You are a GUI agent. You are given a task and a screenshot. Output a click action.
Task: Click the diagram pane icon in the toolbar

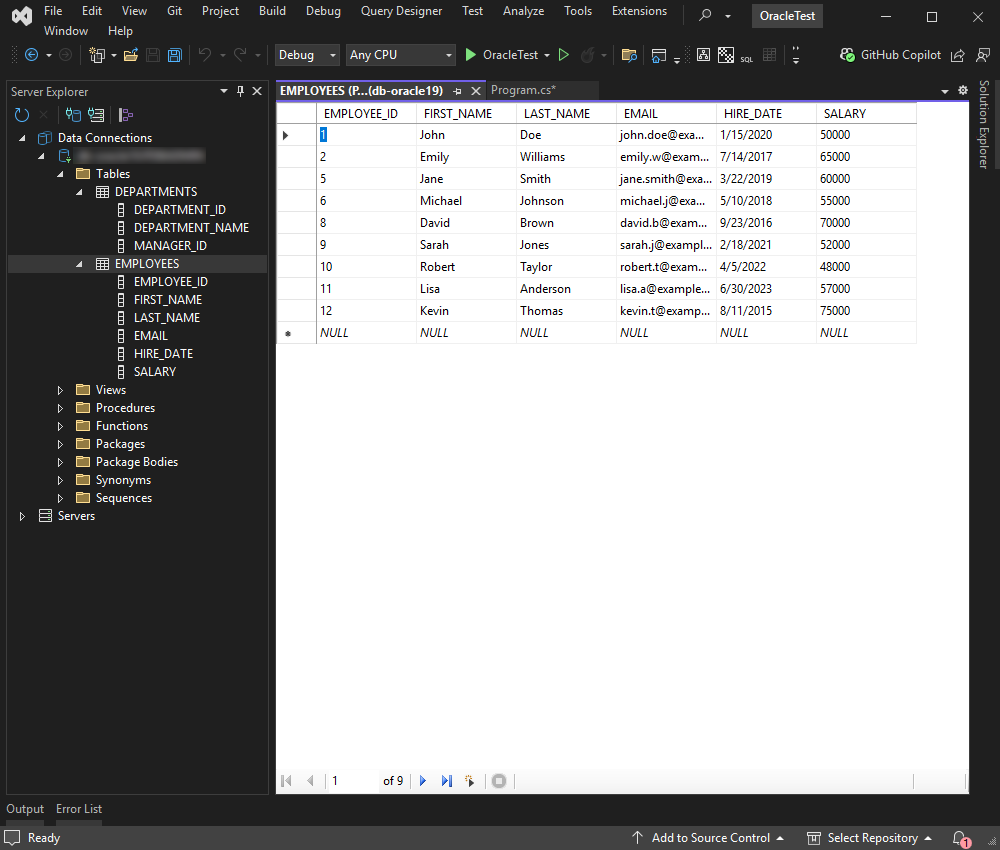[703, 54]
